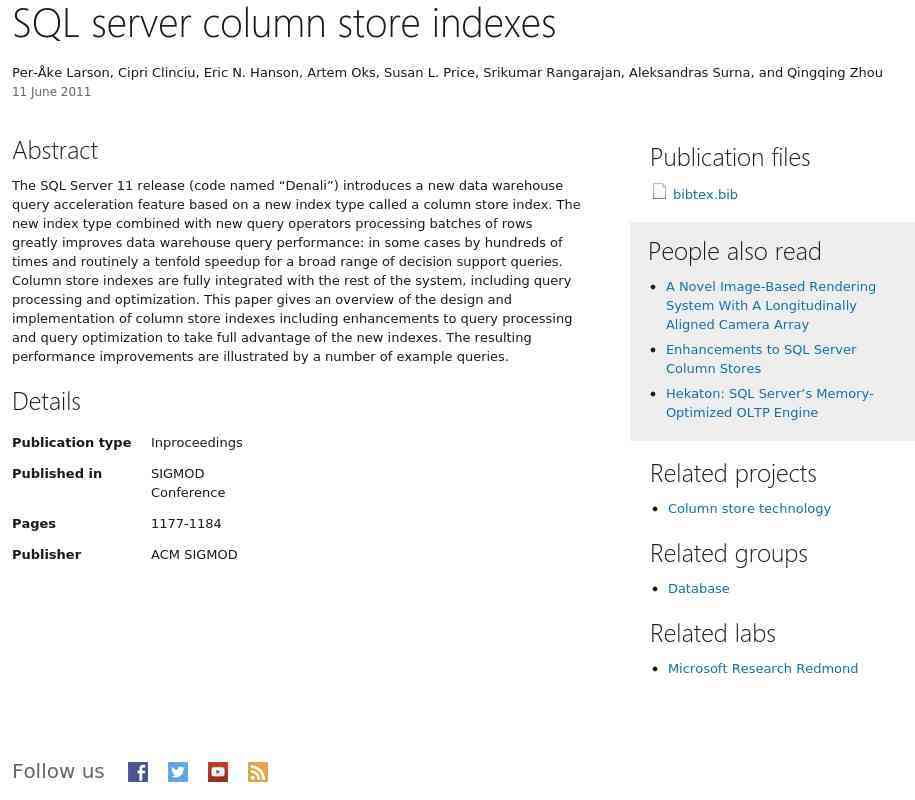Click the author list starting 'Per-Åke Larson'
The image size is (915, 800).
coord(447,72)
